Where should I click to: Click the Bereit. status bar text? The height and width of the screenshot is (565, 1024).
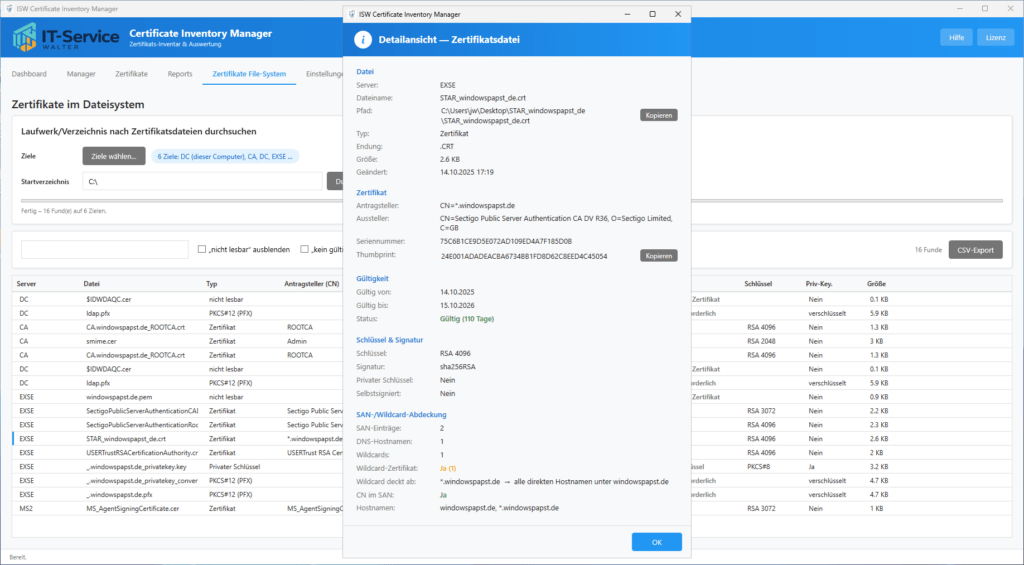(x=18, y=557)
